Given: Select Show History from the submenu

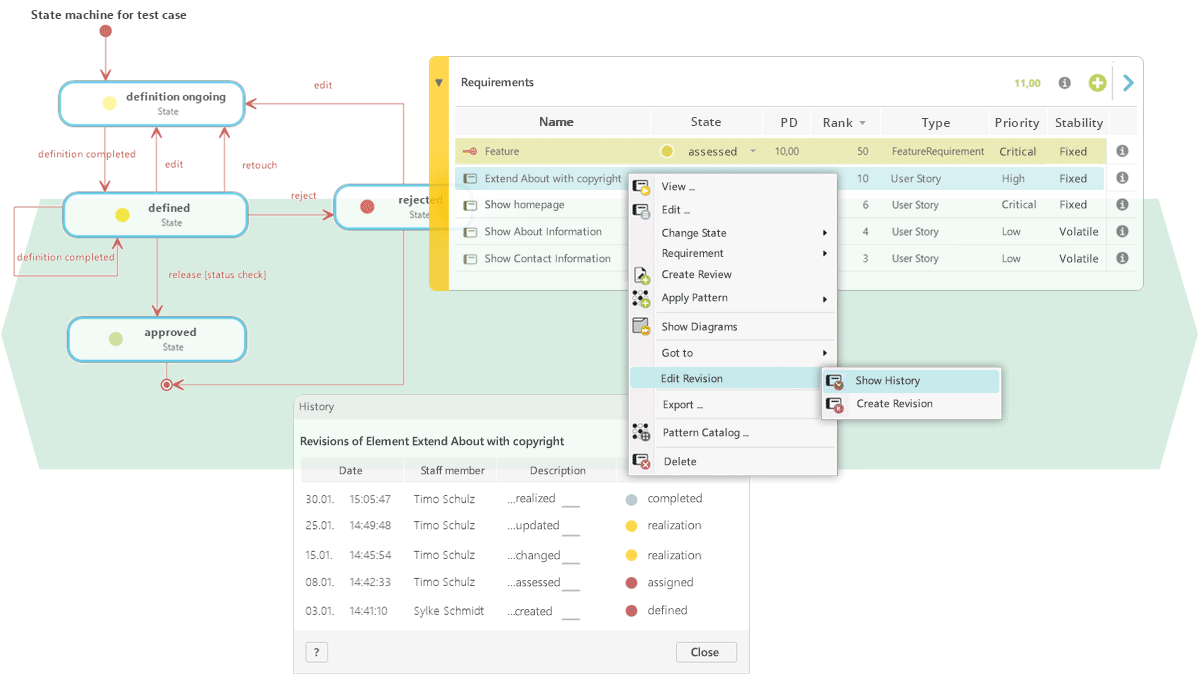Looking at the screenshot, I should [x=887, y=381].
